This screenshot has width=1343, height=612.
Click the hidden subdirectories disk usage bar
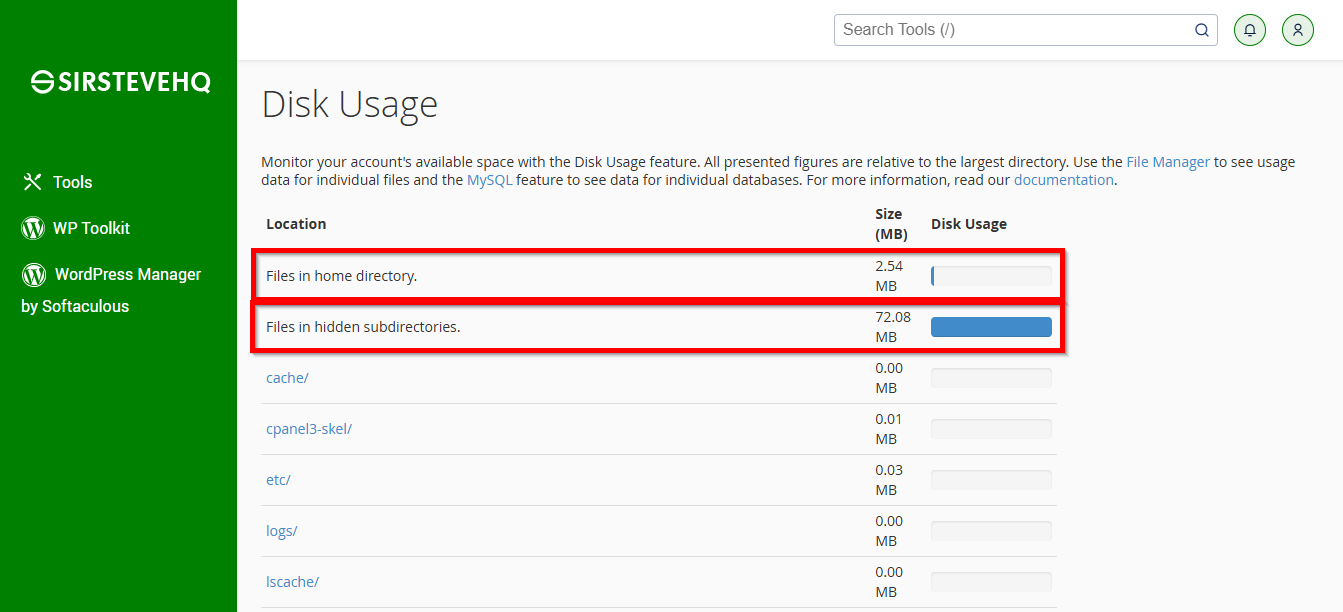click(x=991, y=327)
